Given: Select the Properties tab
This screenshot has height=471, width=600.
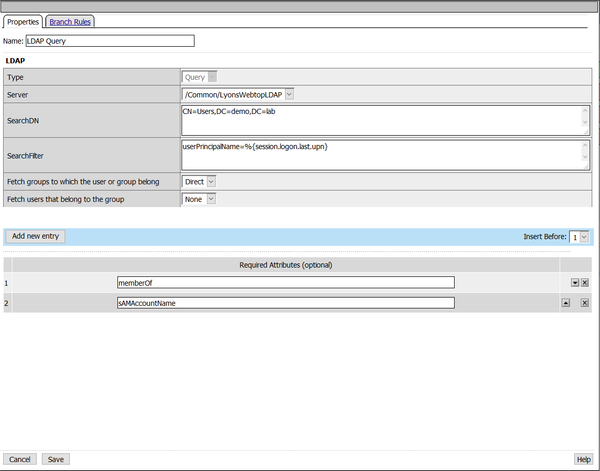Looking at the screenshot, I should pyautogui.click(x=24, y=21).
